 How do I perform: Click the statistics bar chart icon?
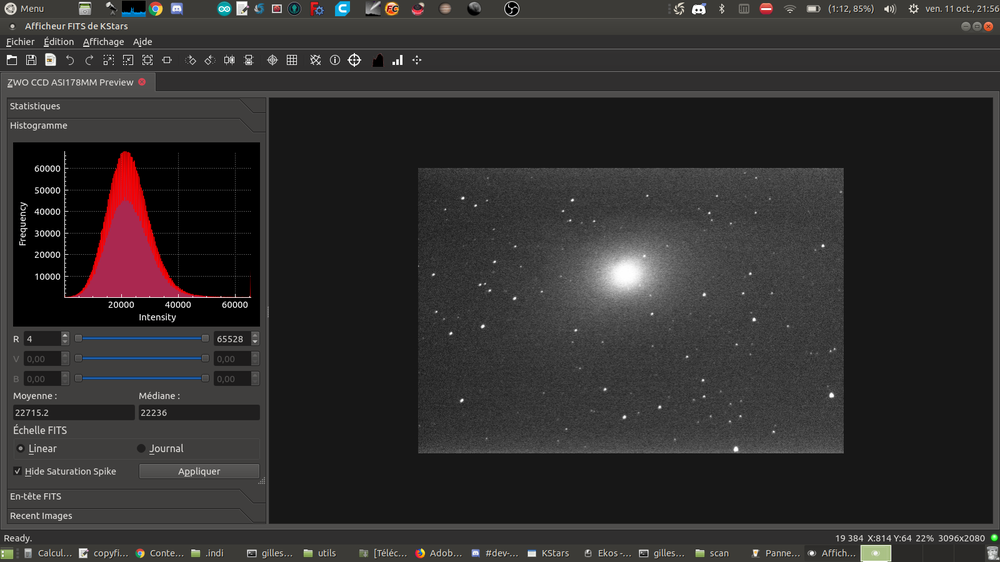point(397,61)
